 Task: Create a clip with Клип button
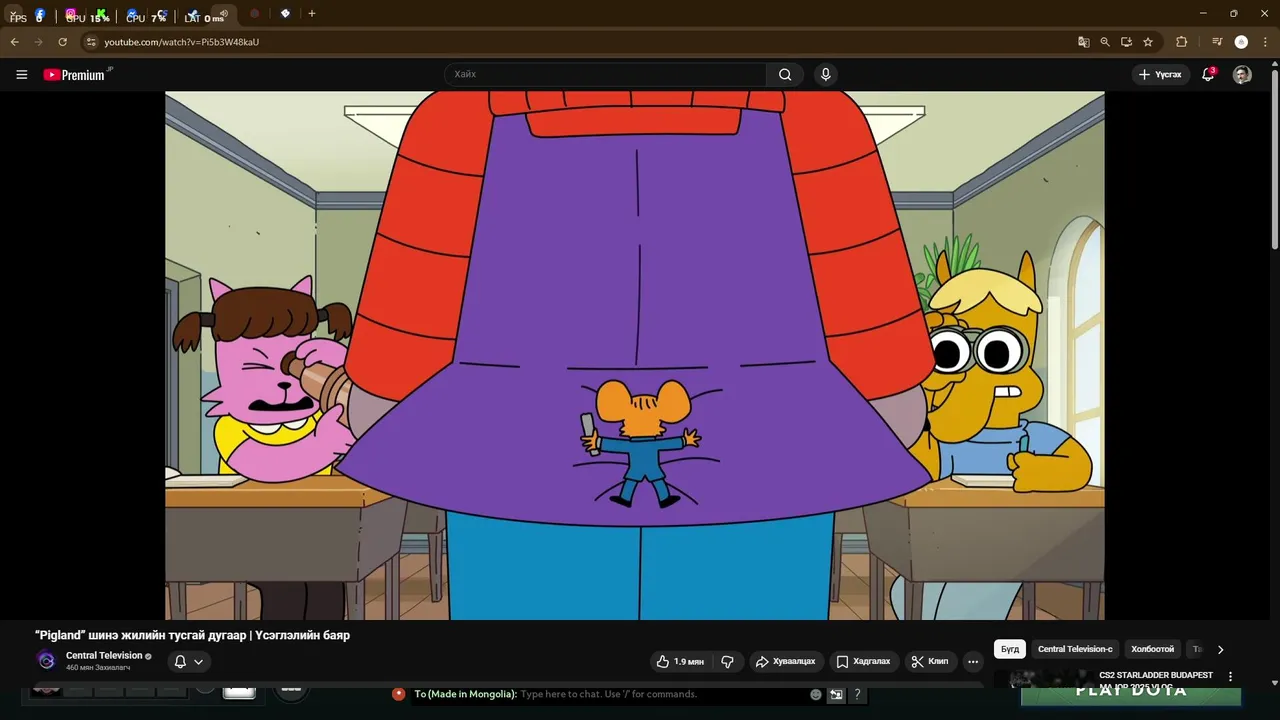(x=929, y=661)
